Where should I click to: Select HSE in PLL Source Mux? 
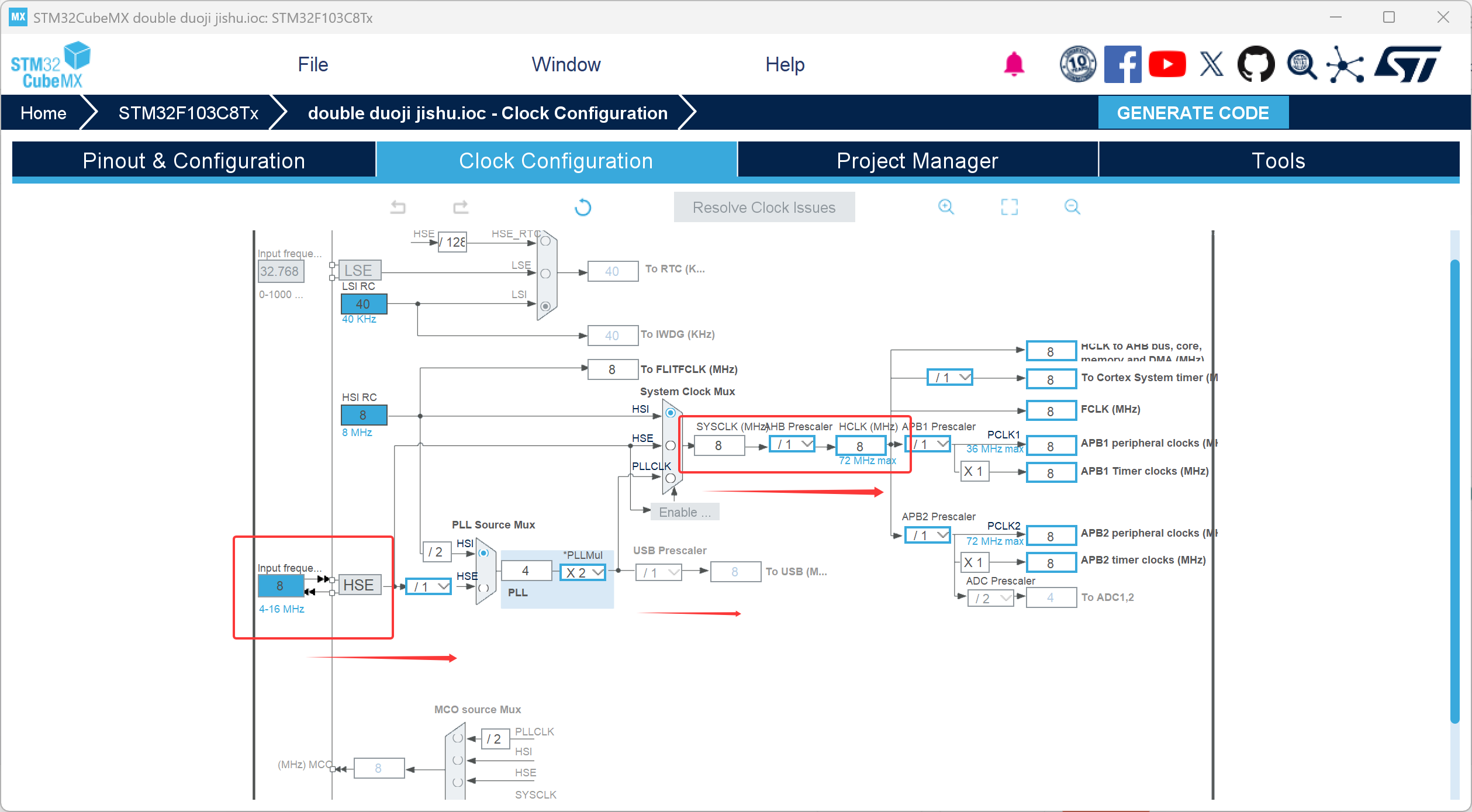coord(483,587)
